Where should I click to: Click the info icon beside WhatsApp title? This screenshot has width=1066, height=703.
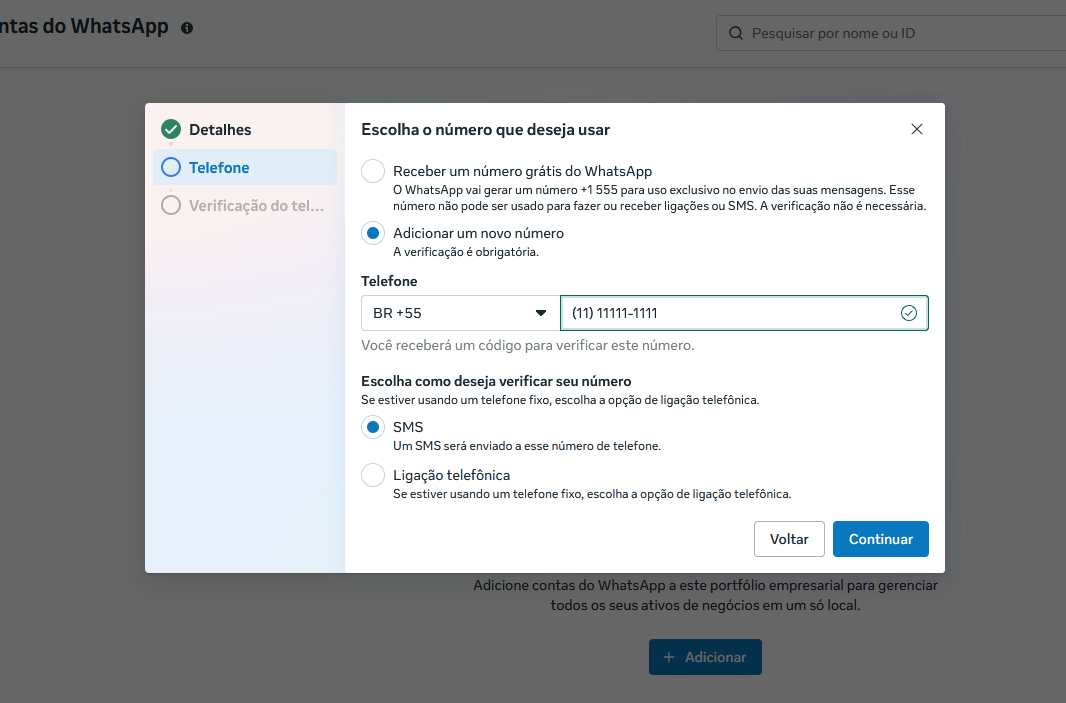[187, 28]
